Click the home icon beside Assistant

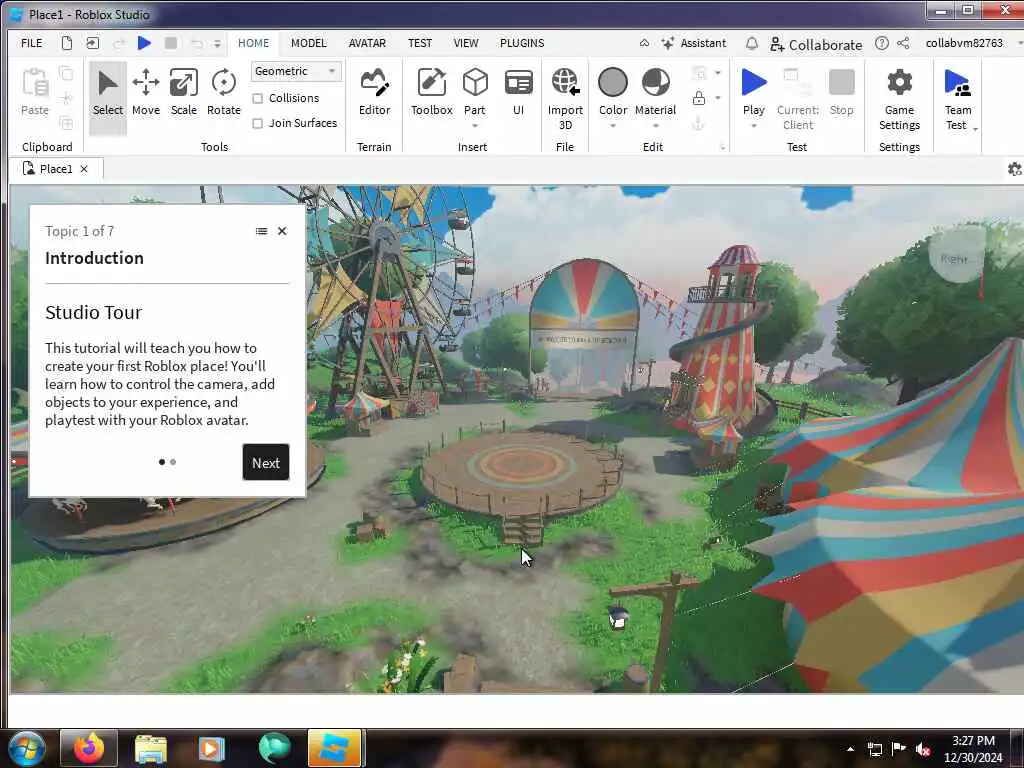[x=645, y=43]
